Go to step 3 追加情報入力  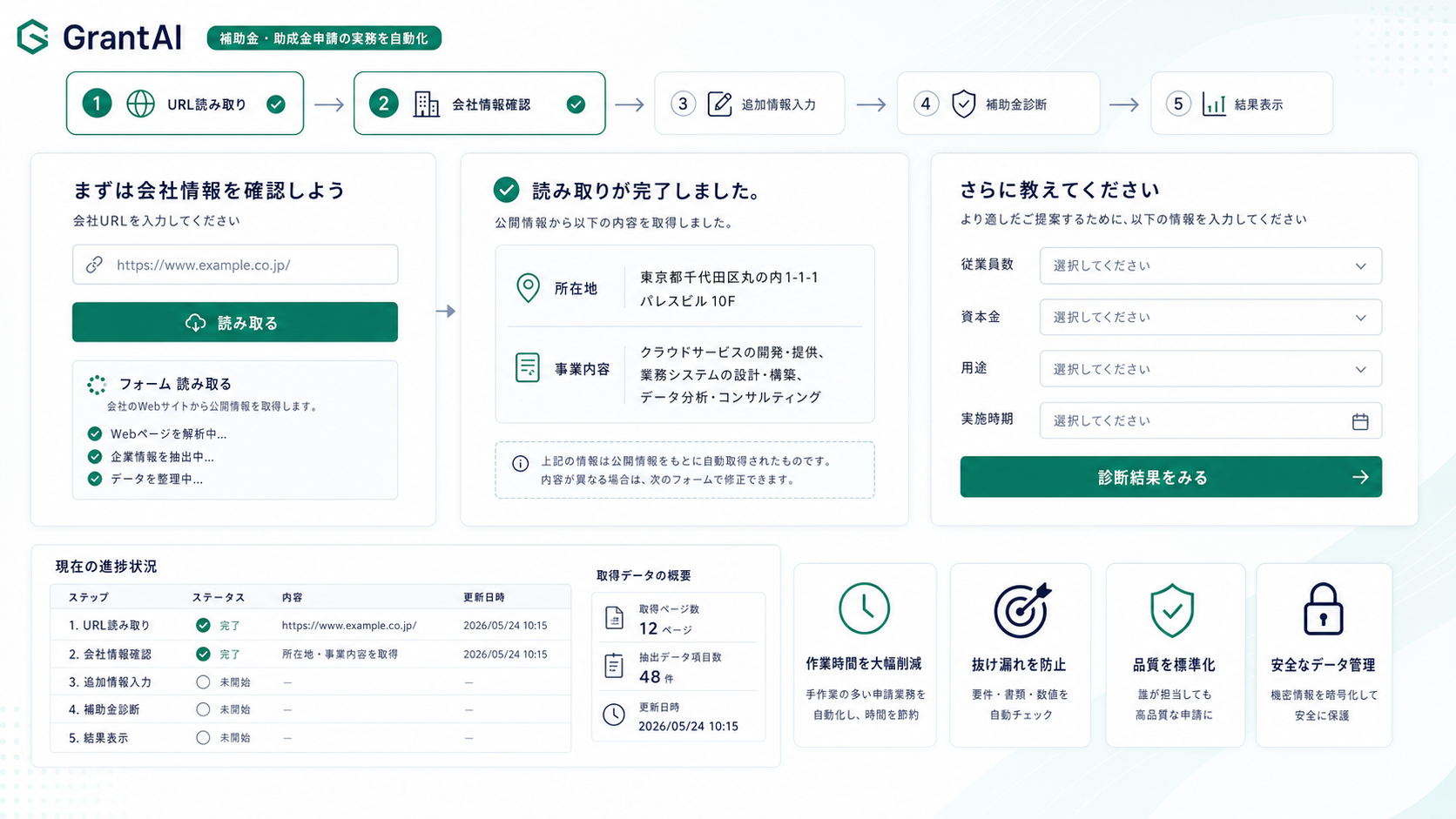(749, 104)
